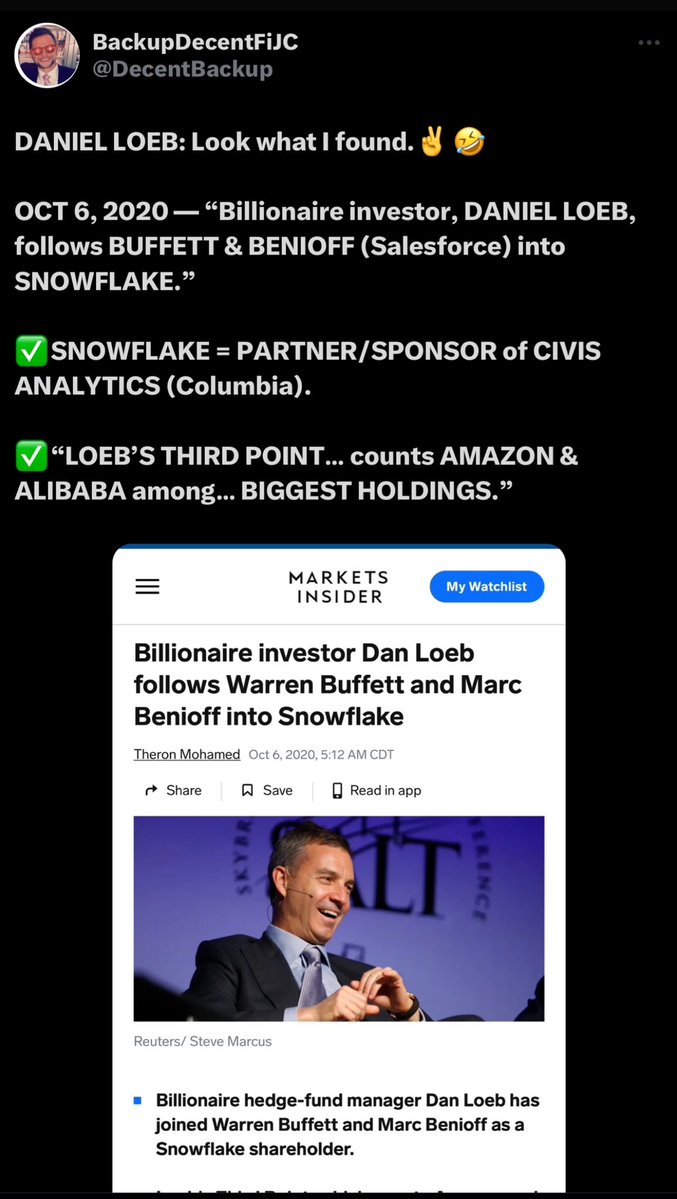
Task: Click the article headline about Snowflake
Action: click(327, 684)
